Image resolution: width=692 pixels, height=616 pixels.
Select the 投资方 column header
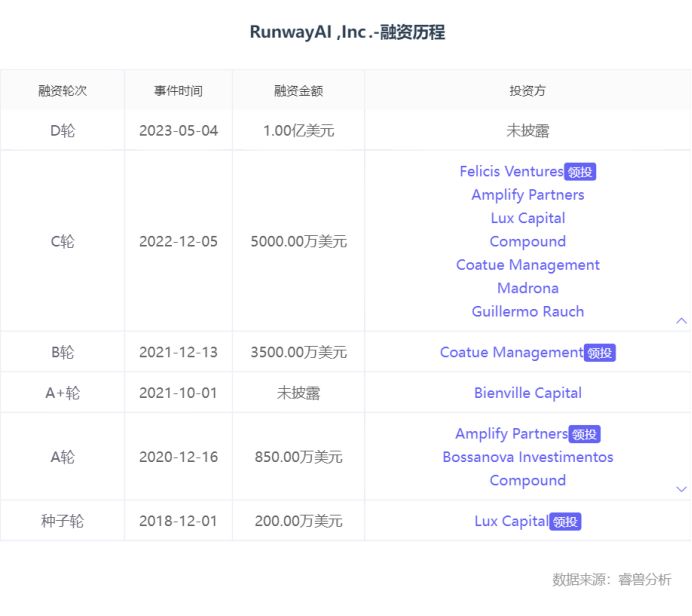pyautogui.click(x=527, y=90)
